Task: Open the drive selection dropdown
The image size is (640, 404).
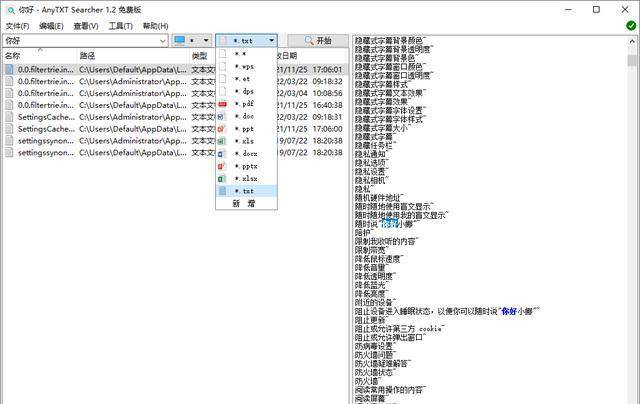Action: click(206, 40)
